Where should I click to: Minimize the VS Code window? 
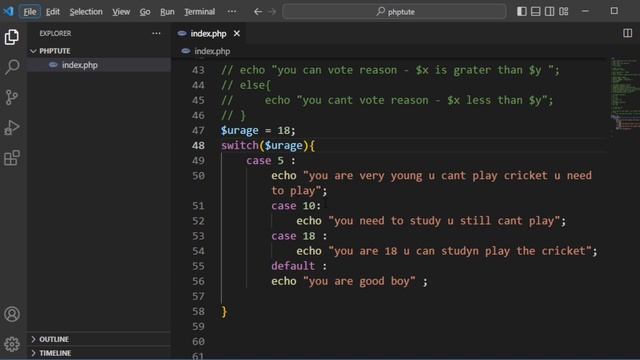click(585, 11)
